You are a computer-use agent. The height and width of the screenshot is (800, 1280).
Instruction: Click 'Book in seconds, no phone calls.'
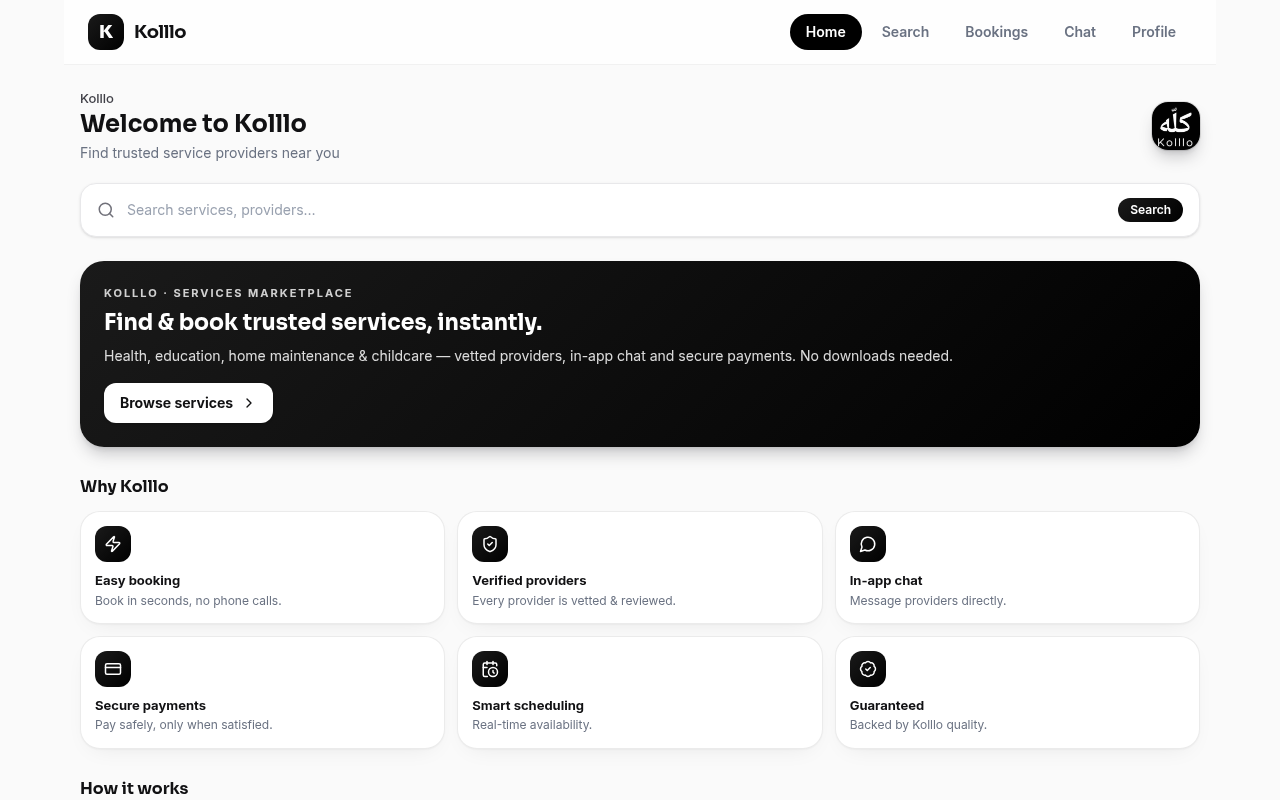tap(188, 601)
